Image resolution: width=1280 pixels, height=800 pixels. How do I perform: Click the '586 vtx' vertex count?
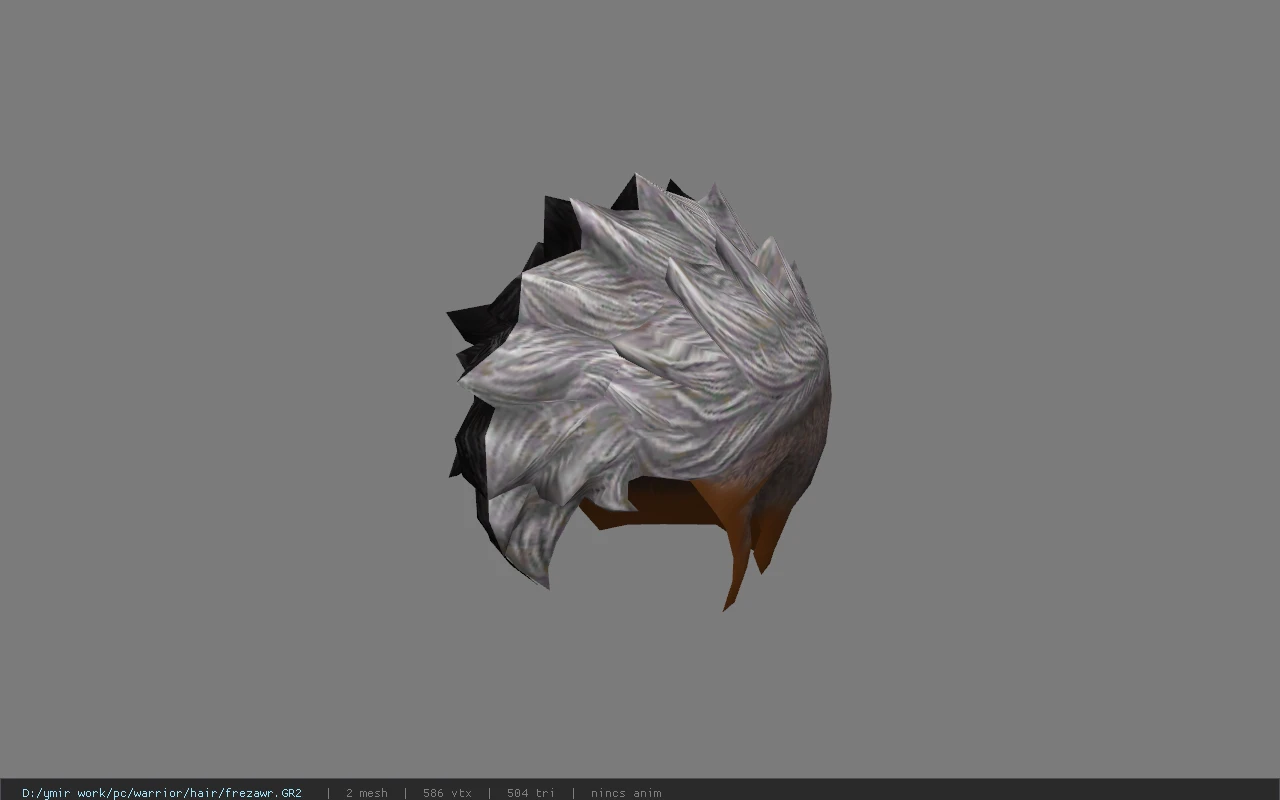tap(447, 793)
